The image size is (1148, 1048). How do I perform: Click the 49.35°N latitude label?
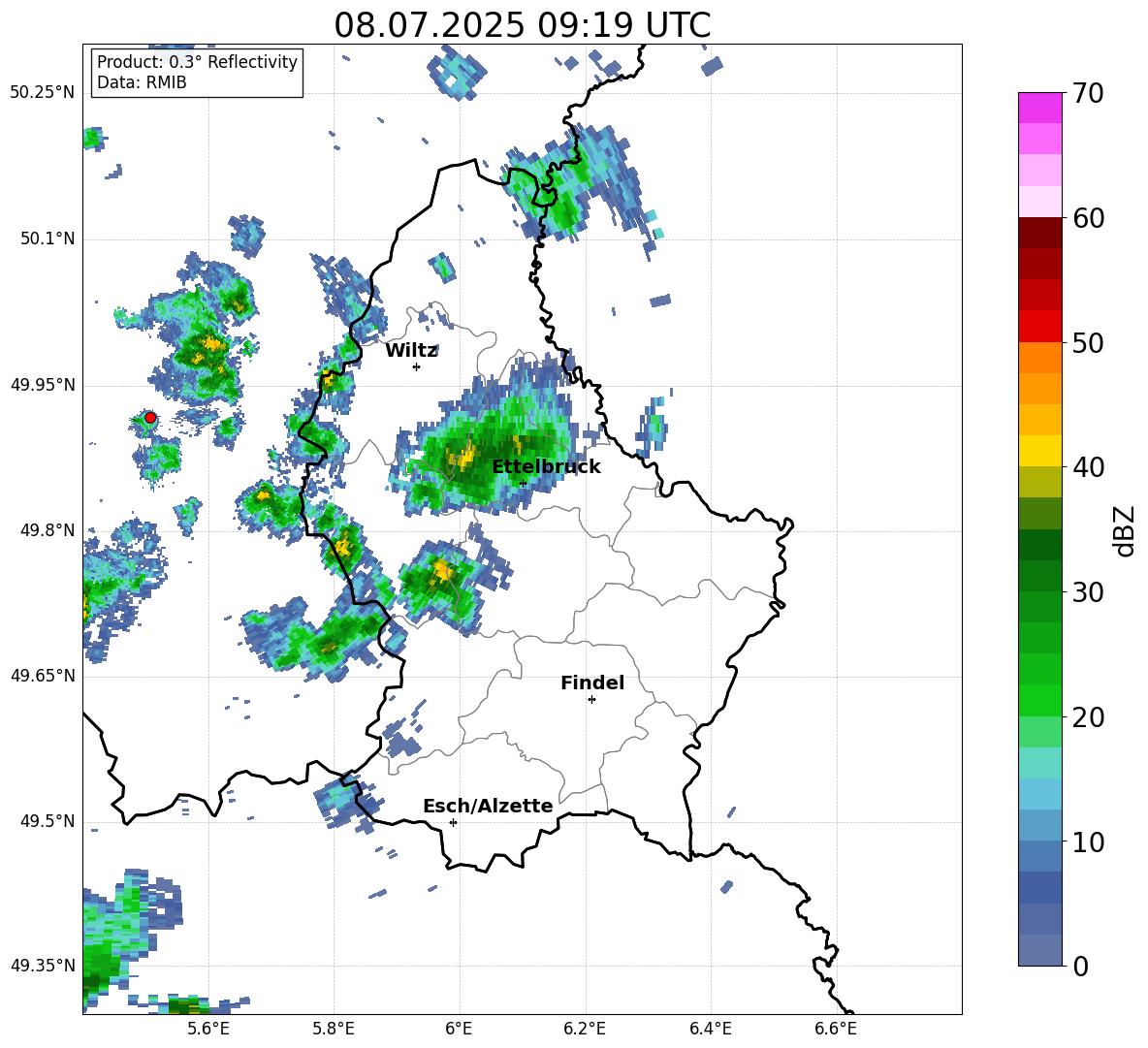(42, 966)
